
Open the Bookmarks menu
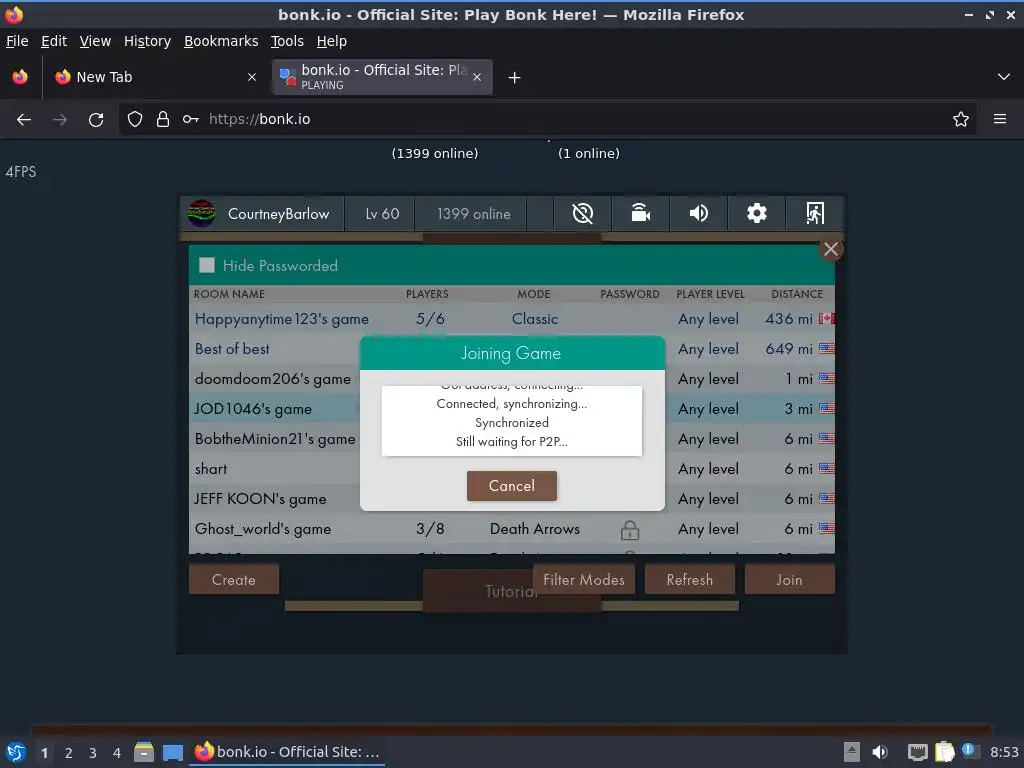coord(221,41)
